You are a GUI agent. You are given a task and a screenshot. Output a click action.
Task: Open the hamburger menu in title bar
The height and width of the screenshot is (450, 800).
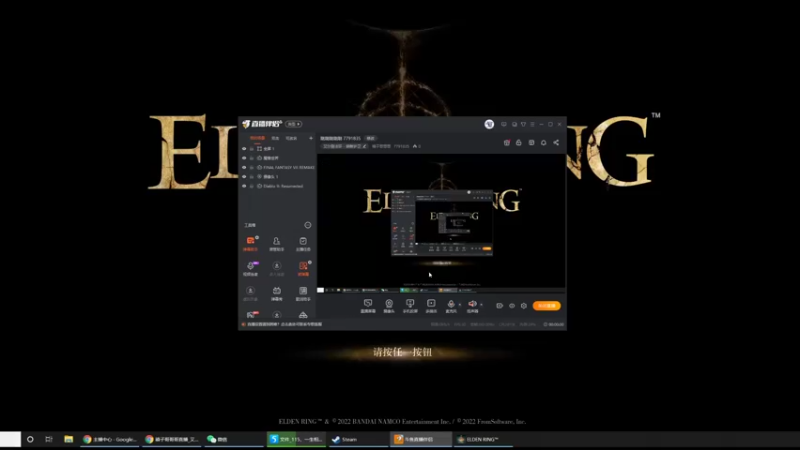click(x=532, y=124)
